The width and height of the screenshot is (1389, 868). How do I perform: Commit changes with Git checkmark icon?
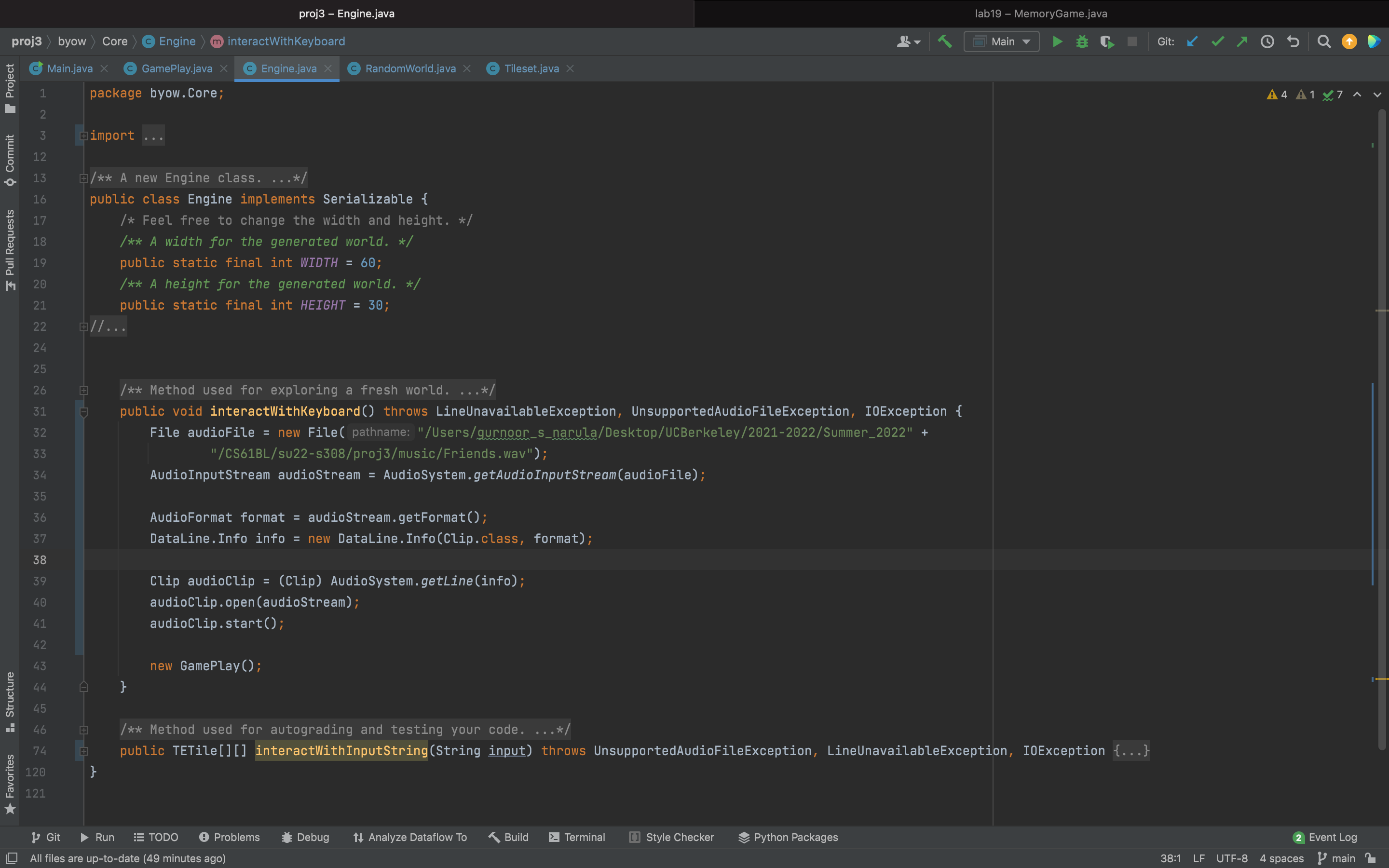click(1217, 41)
